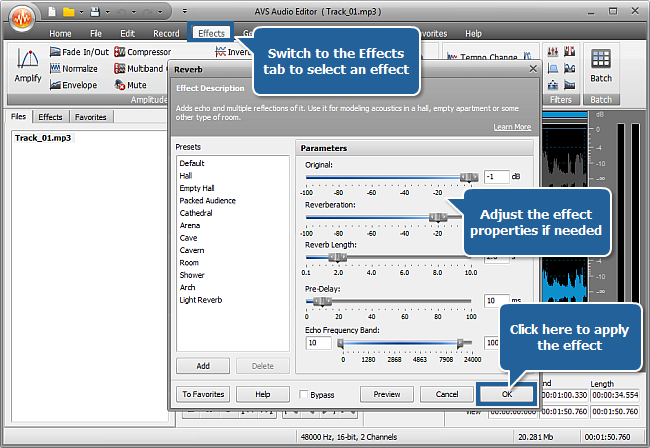Expand the dropdown arrow next to Save icon
The width and height of the screenshot is (650, 448).
[x=107, y=12]
